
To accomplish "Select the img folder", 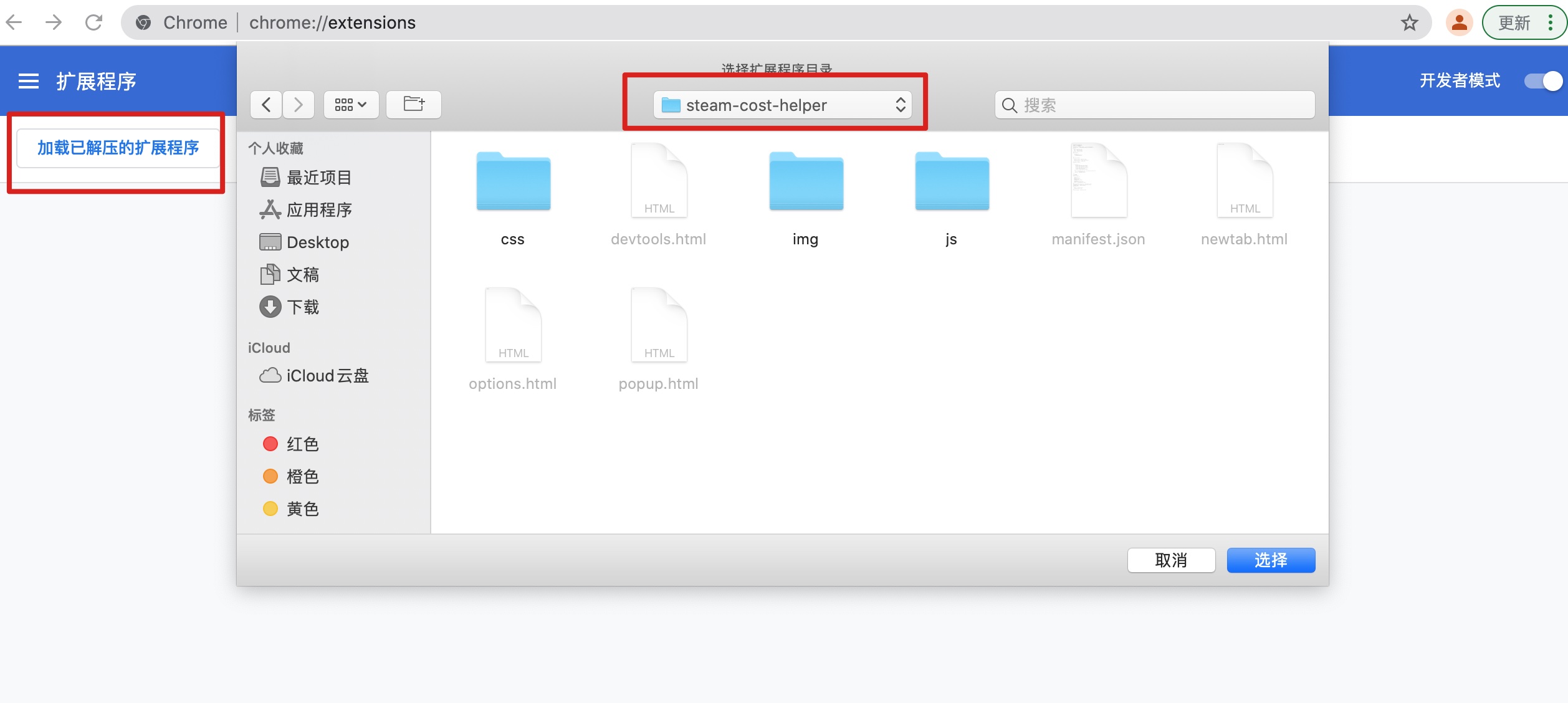I will (806, 181).
